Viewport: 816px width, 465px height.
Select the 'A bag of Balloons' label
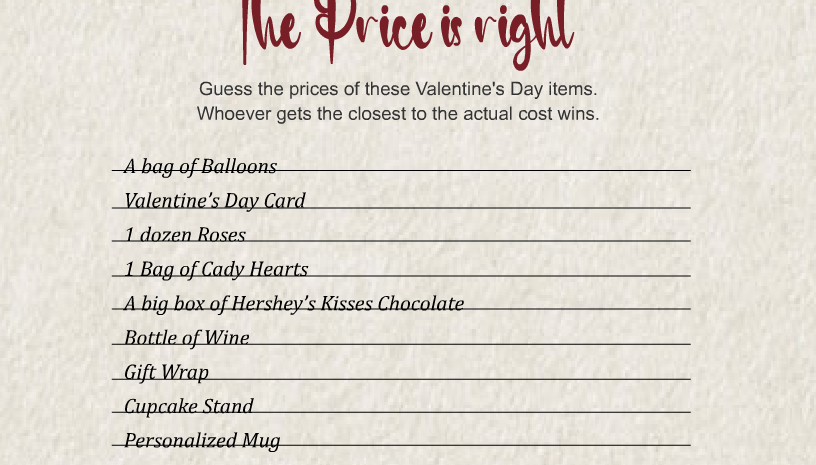tap(200, 167)
